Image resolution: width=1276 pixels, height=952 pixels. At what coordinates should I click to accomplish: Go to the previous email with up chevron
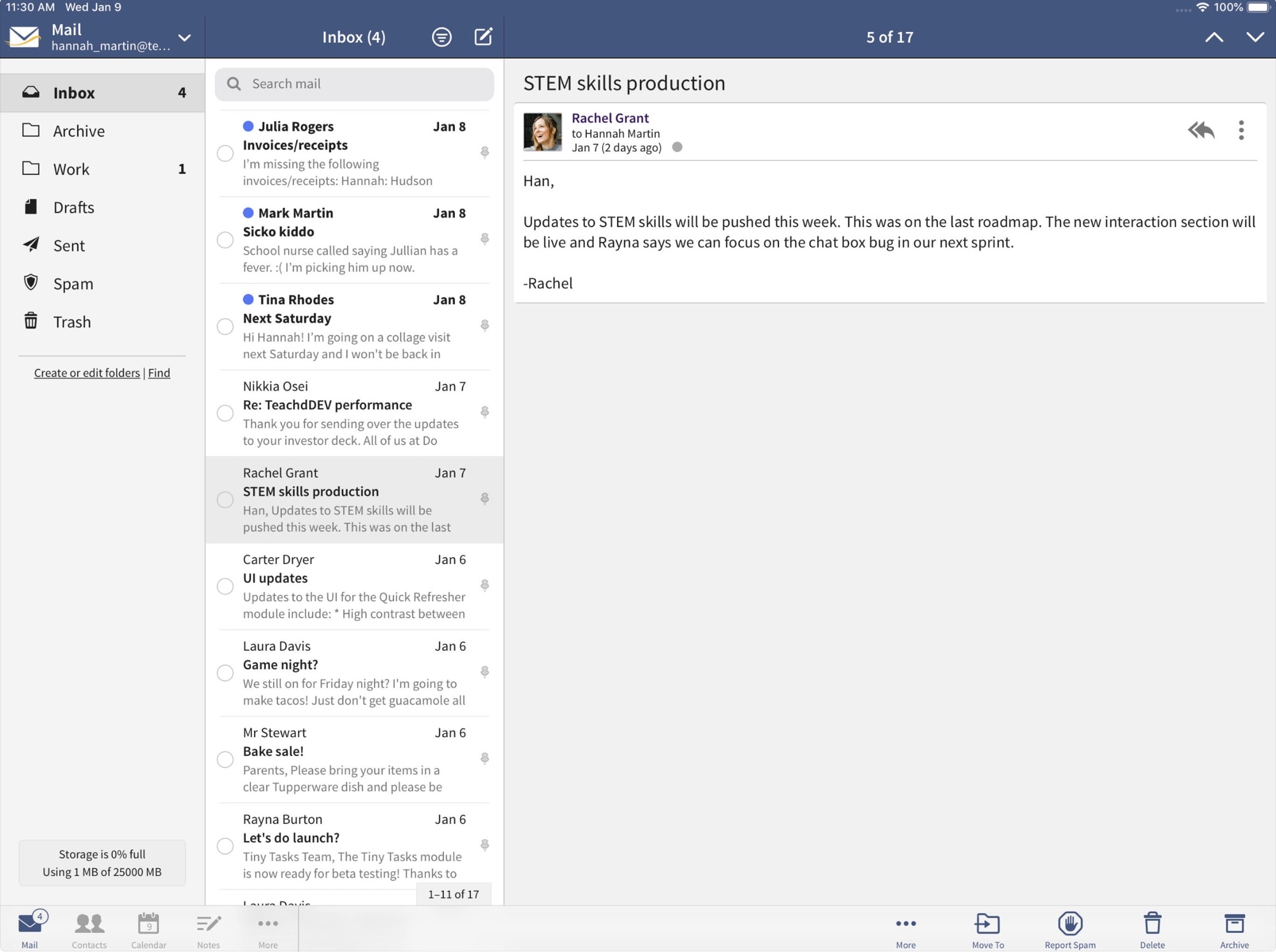point(1214,36)
